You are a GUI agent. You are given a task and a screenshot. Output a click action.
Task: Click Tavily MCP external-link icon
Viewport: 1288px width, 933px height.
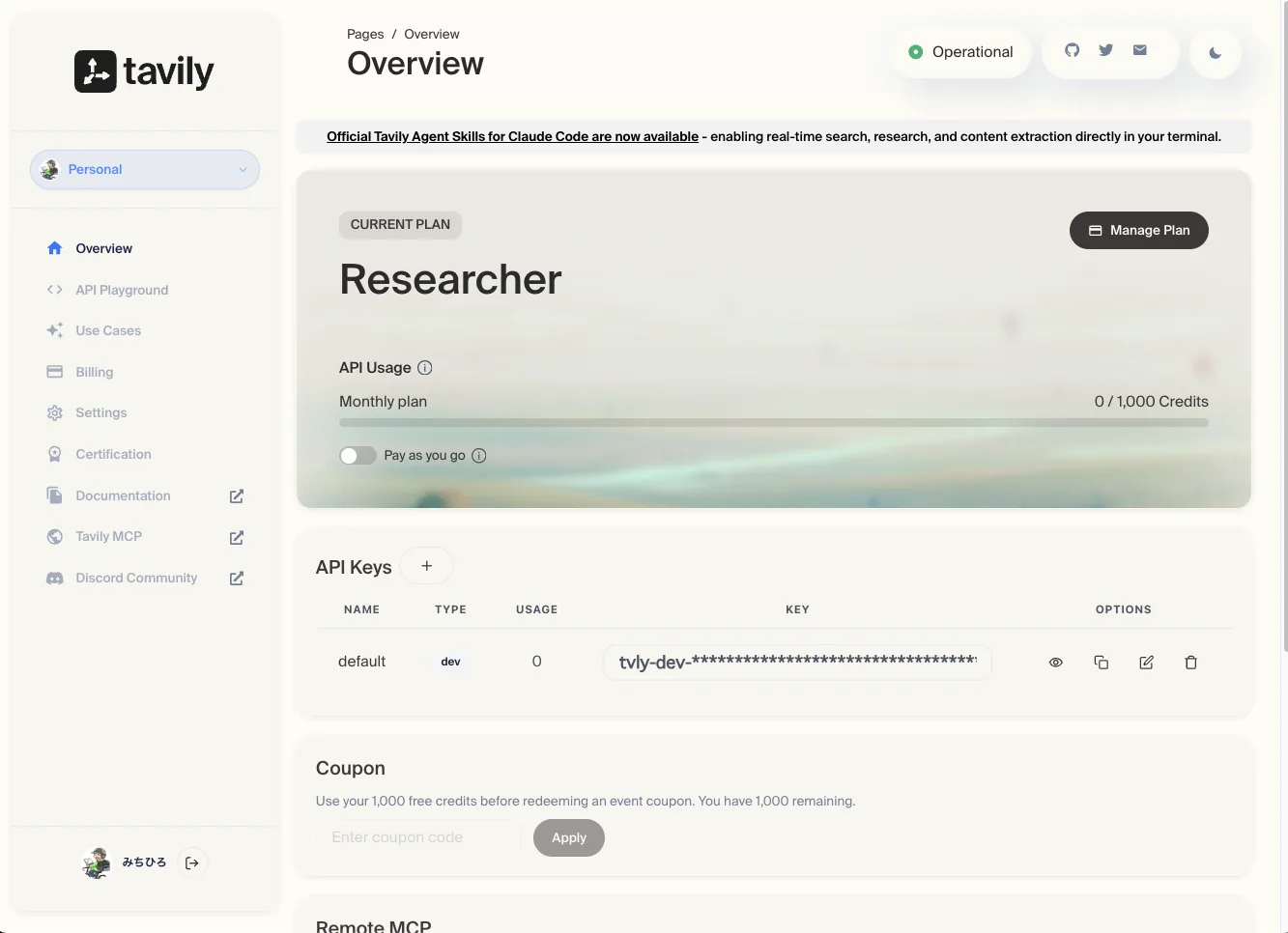click(237, 537)
